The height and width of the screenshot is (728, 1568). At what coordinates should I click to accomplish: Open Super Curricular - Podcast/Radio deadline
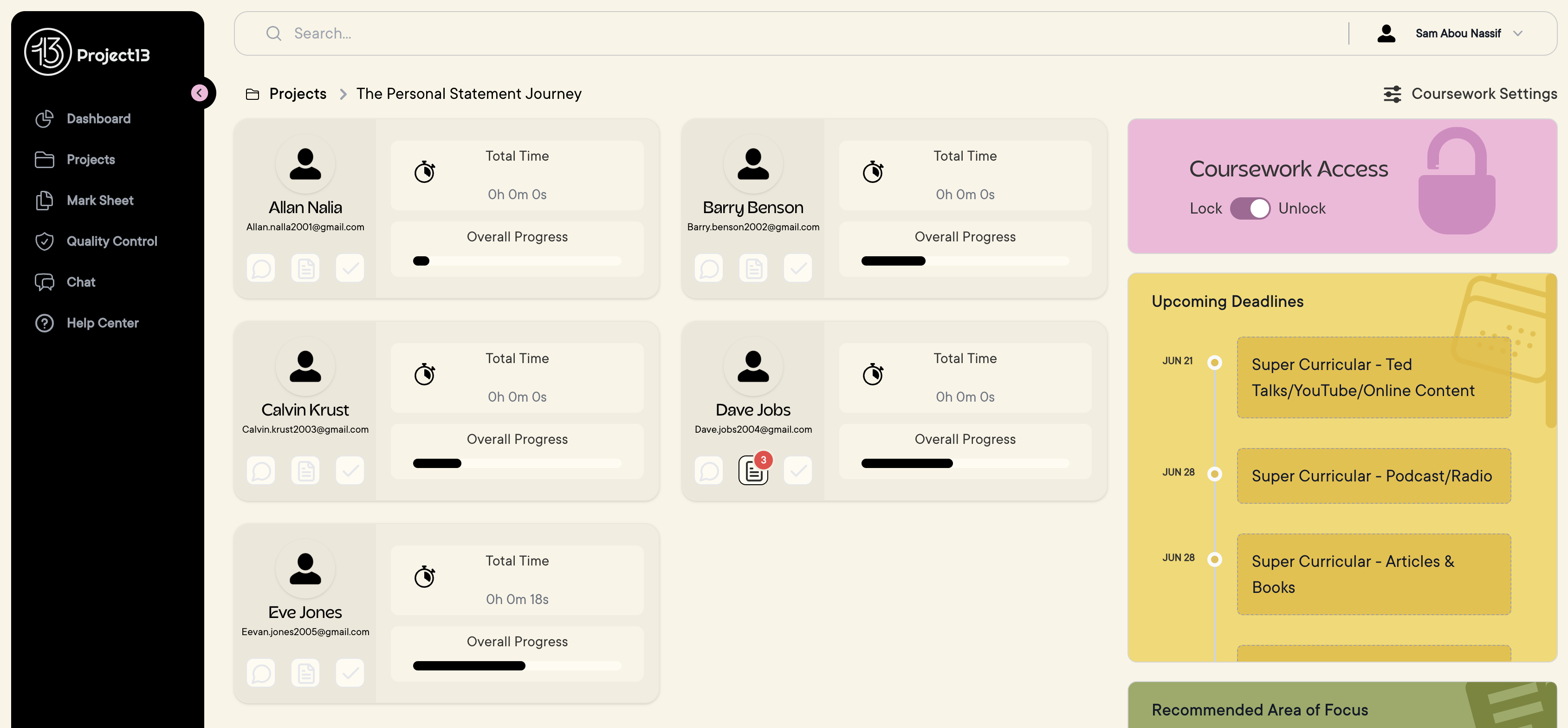click(x=1373, y=476)
